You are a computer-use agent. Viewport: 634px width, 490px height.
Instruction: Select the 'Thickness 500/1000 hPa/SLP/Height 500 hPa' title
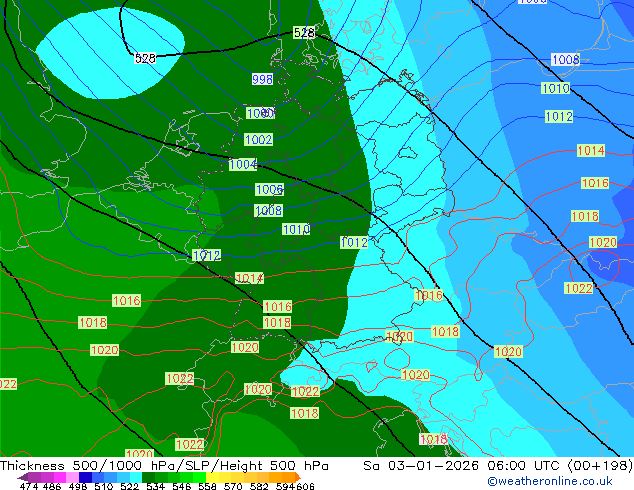164,466
